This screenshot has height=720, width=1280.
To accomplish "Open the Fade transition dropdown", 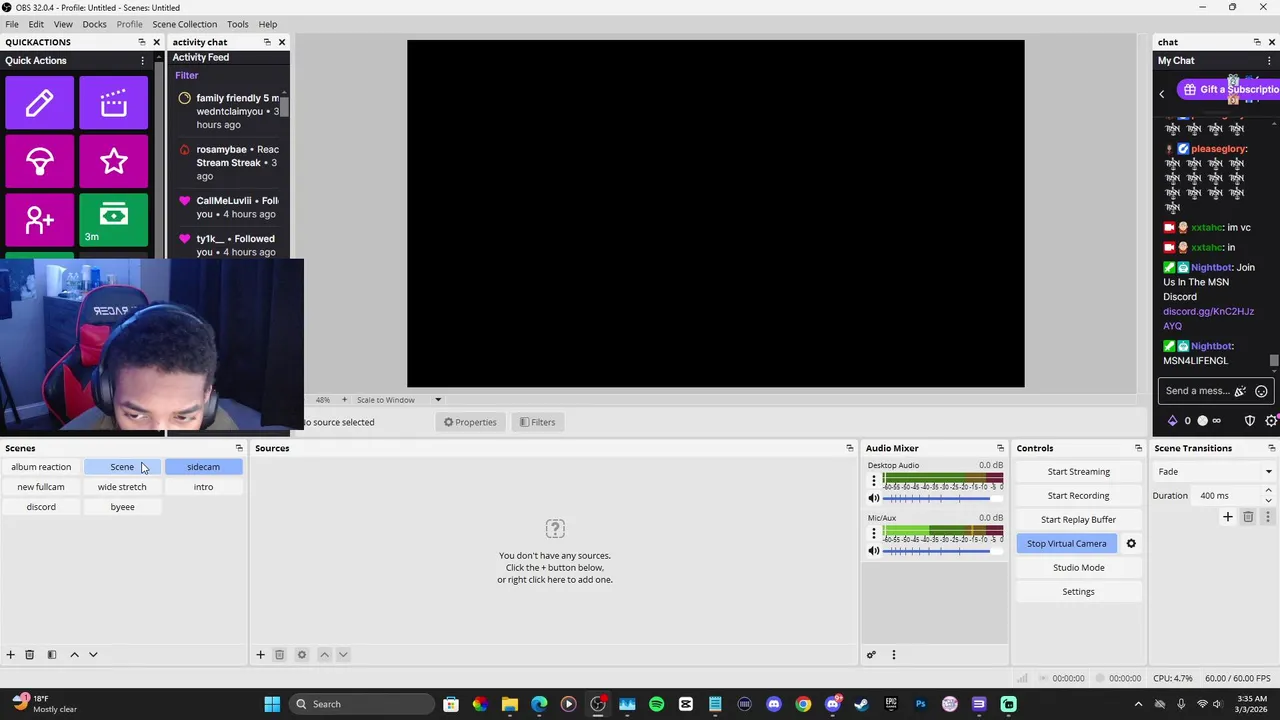I will [x=1214, y=472].
